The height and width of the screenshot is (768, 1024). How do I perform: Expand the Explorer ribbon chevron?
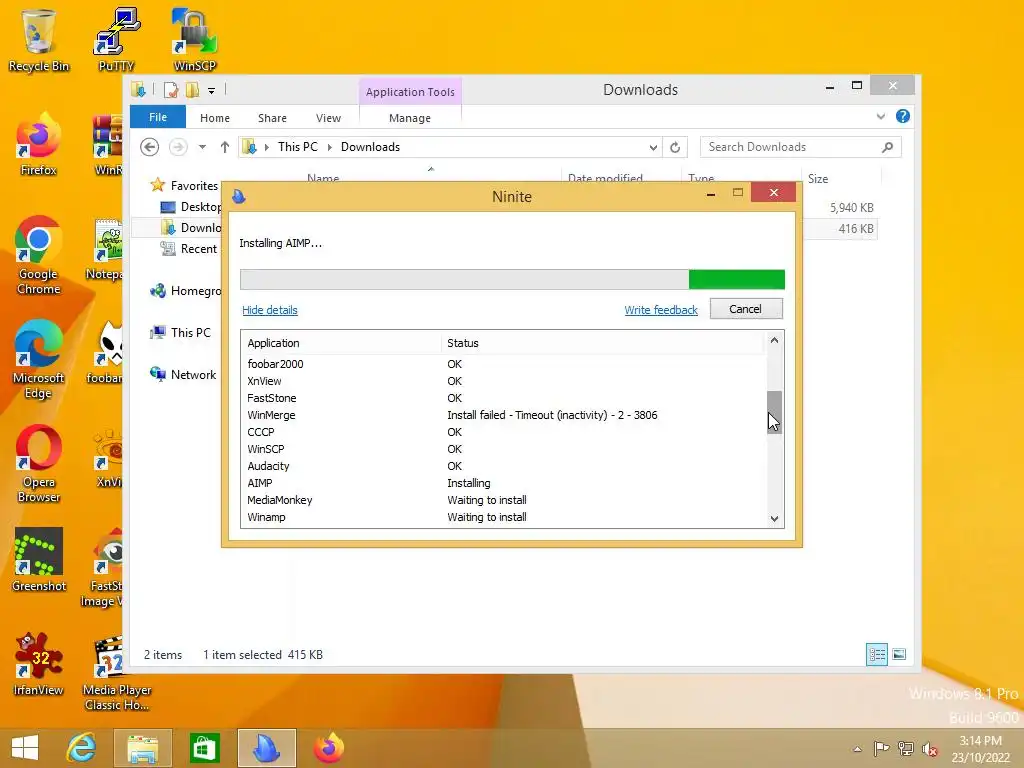(x=881, y=116)
